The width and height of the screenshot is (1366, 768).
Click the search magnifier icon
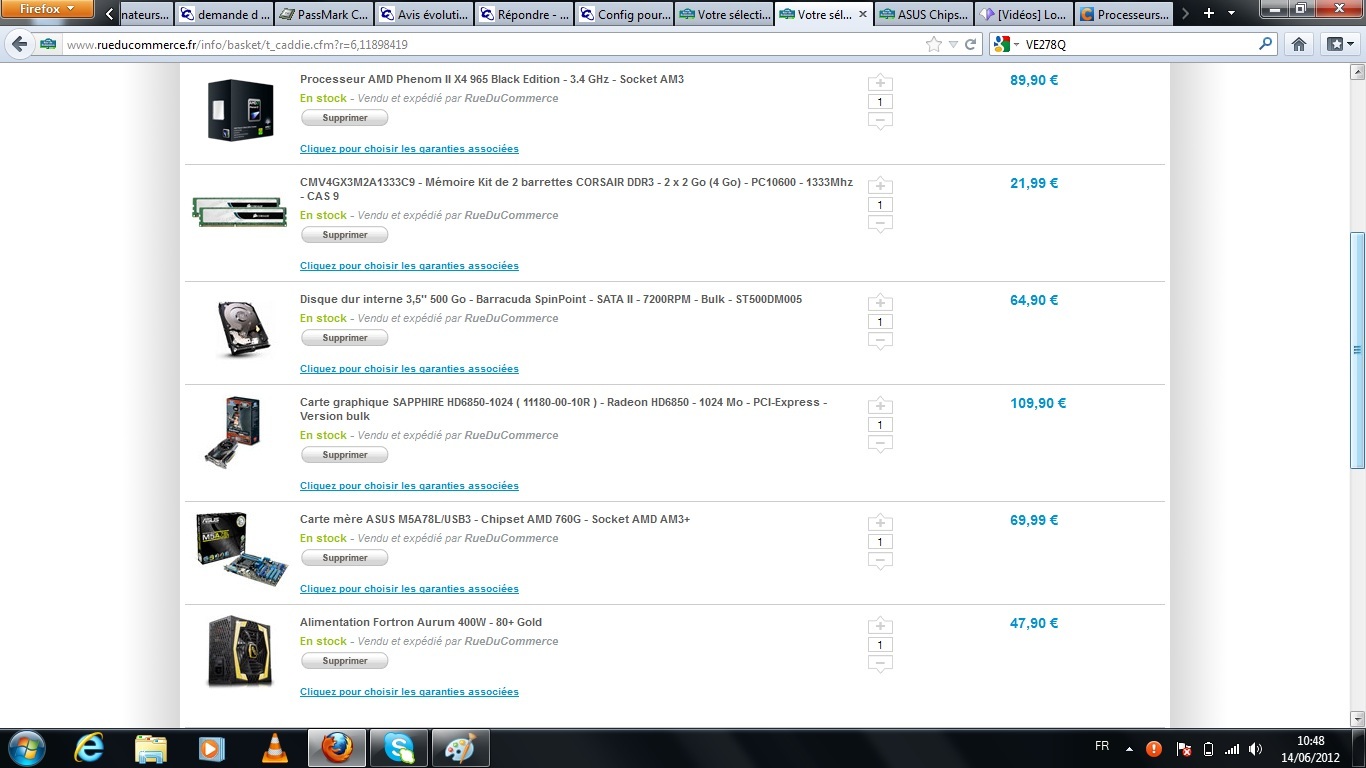[1266, 44]
